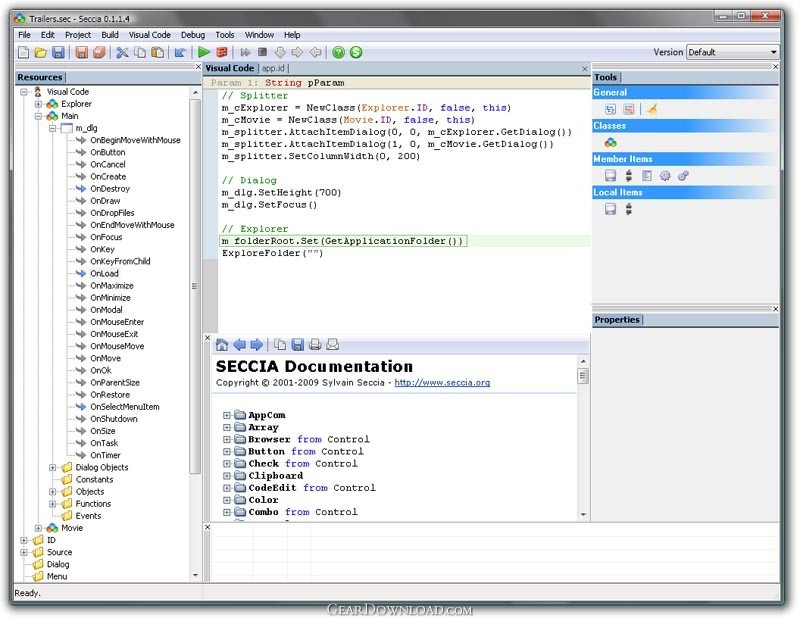
Task: Print the documentation with the printer icon
Action: 315,345
